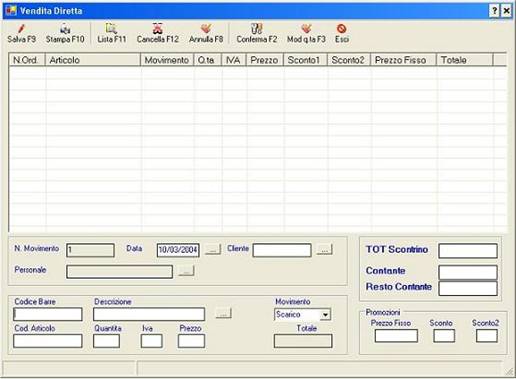Image resolution: width=516 pixels, height=379 pixels.
Task: Focus the Descrizione input field
Action: (149, 314)
